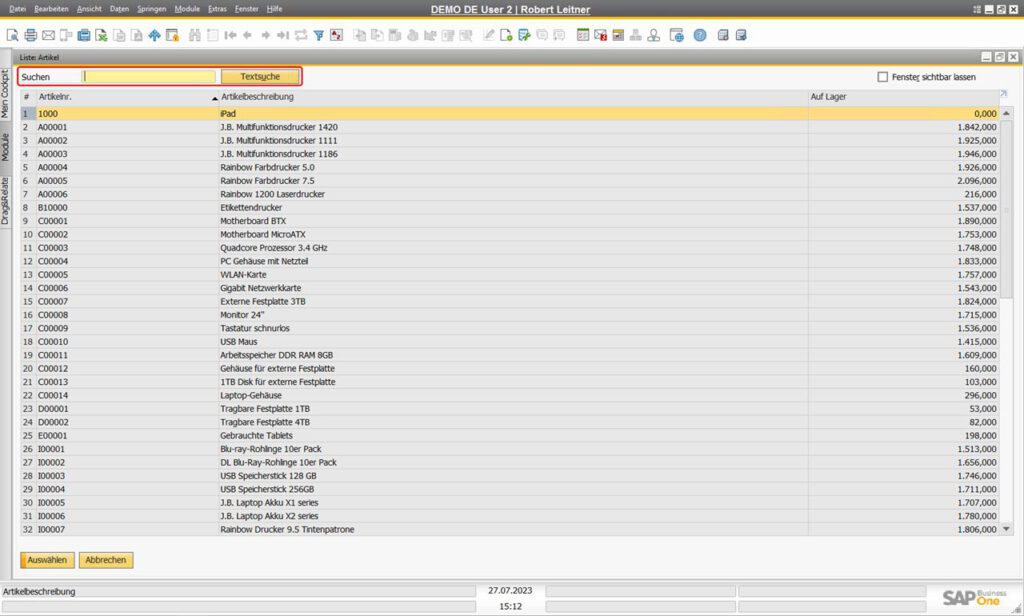Click into the Suchen input field
This screenshot has height=616, width=1024.
(x=149, y=76)
